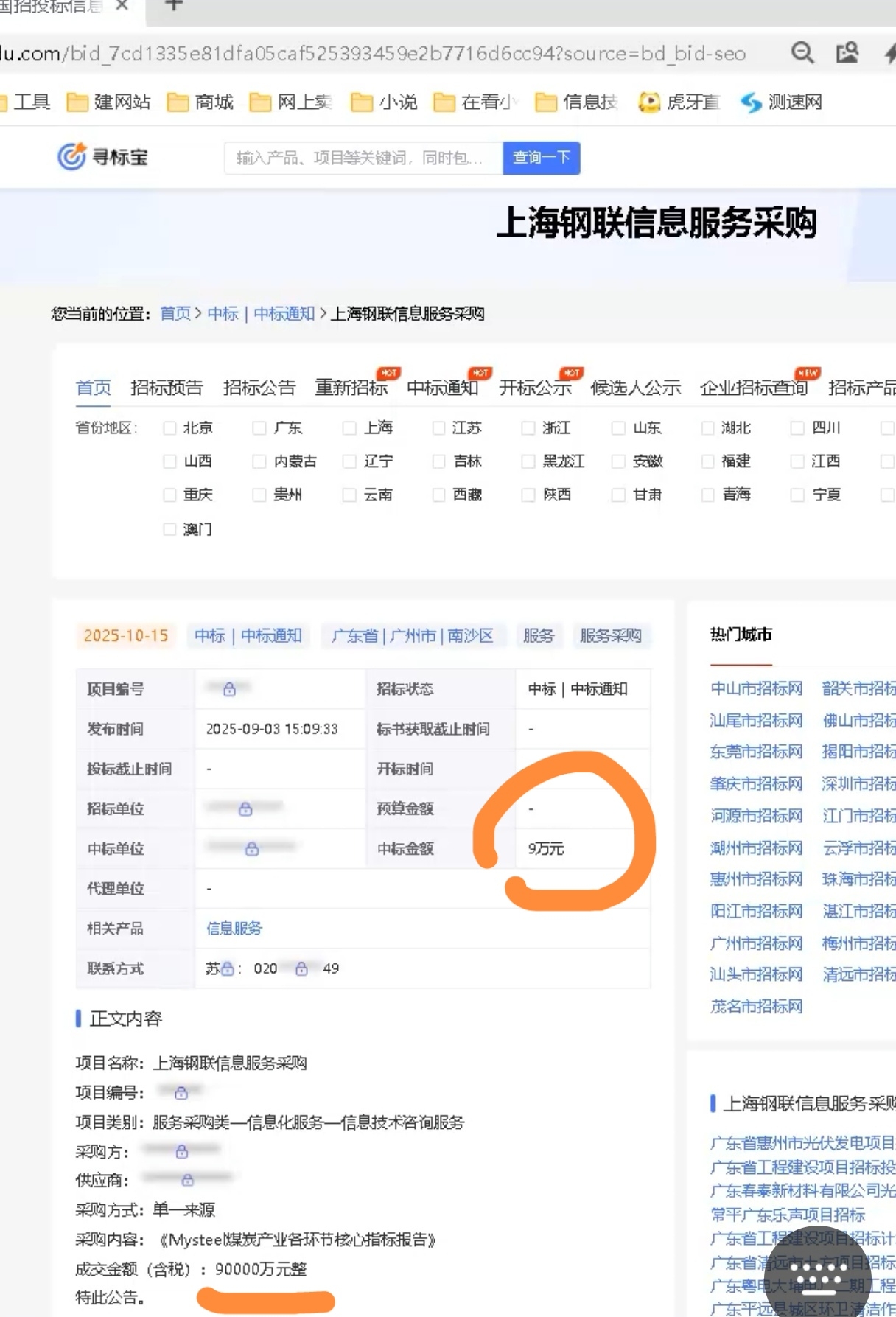Click the lock icon next to 采购方
Image resolution: width=896 pixels, height=1317 pixels.
(x=182, y=1150)
